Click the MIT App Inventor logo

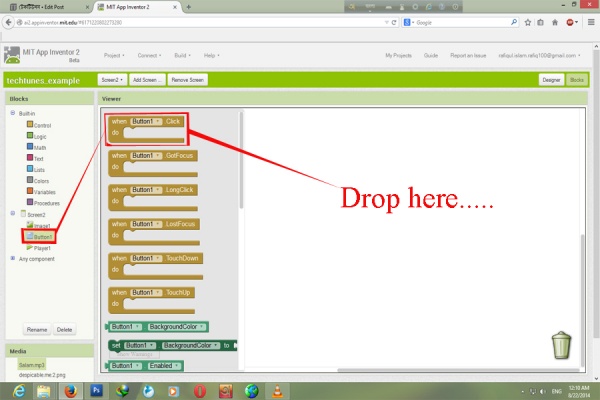point(12,55)
